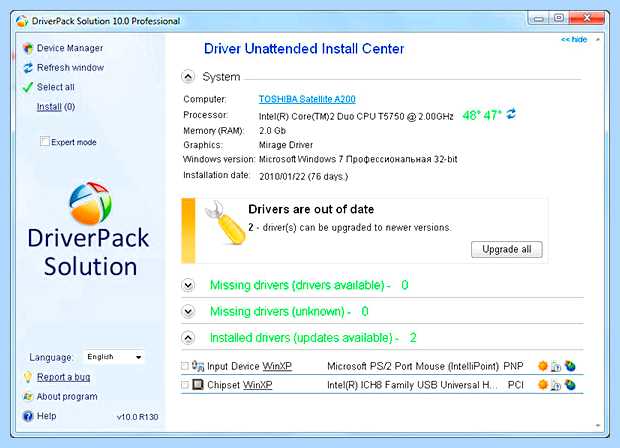Click the Chipset icon in driver list
620x448 pixels.
198,384
